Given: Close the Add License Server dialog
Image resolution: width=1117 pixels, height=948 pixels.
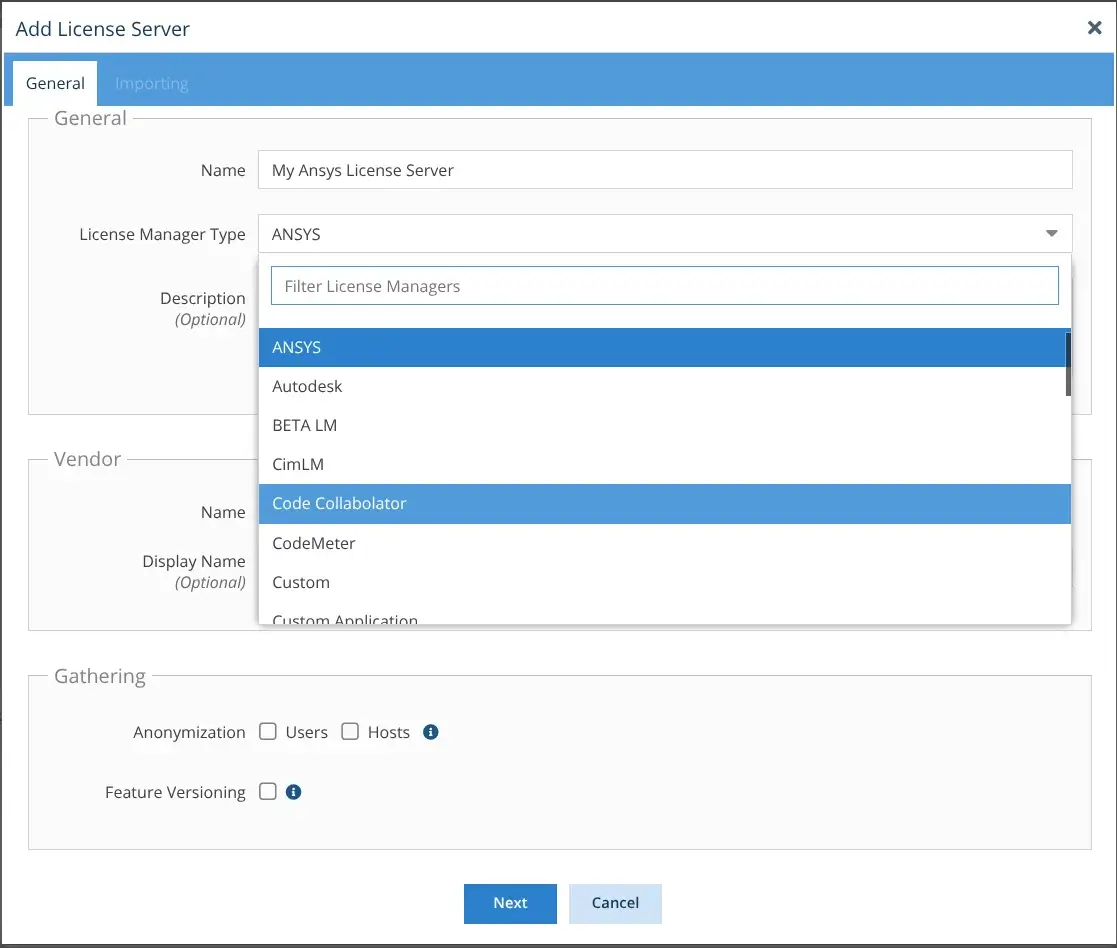Looking at the screenshot, I should tap(1094, 28).
